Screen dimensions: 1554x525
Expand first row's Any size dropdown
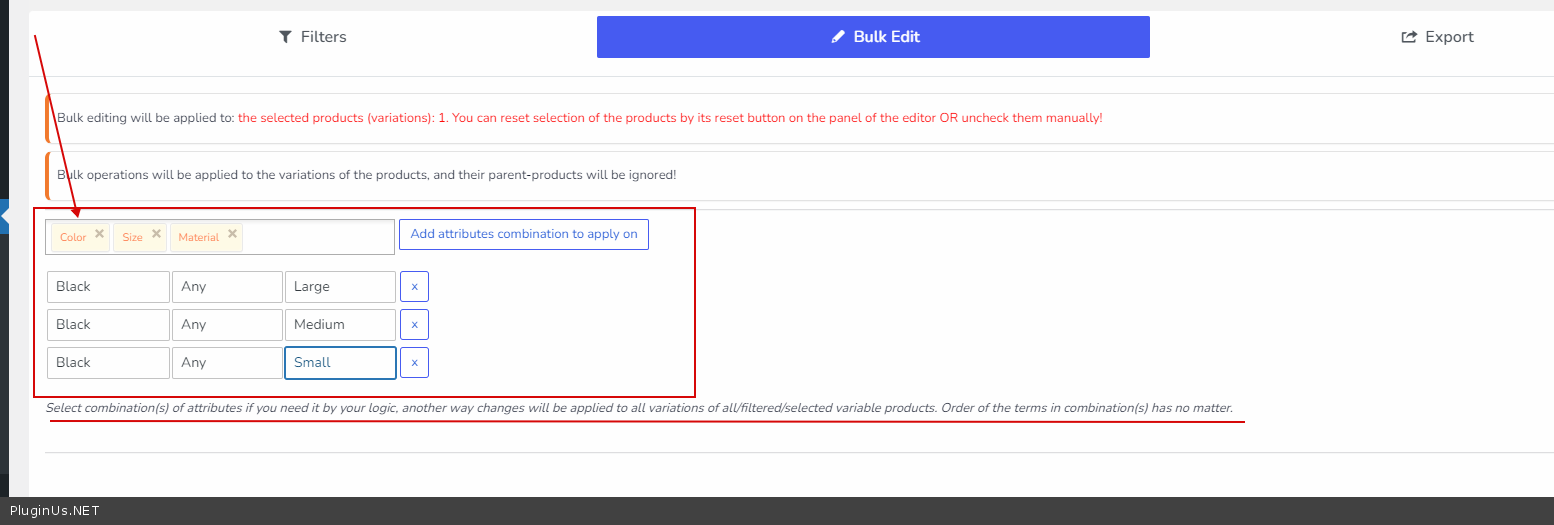click(x=227, y=287)
